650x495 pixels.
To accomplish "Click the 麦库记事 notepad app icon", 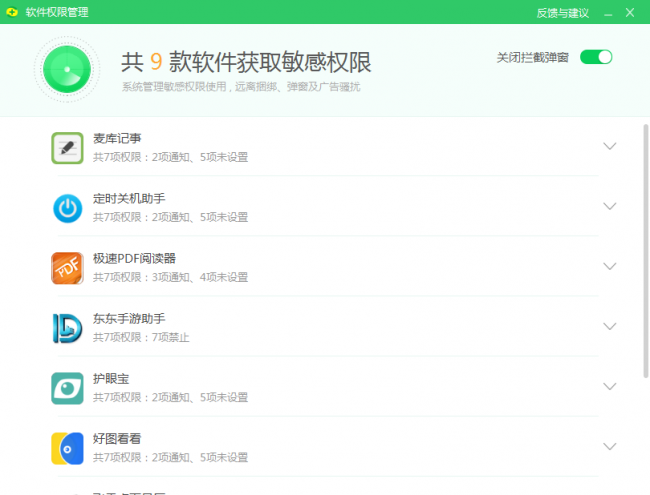I will 67,147.
